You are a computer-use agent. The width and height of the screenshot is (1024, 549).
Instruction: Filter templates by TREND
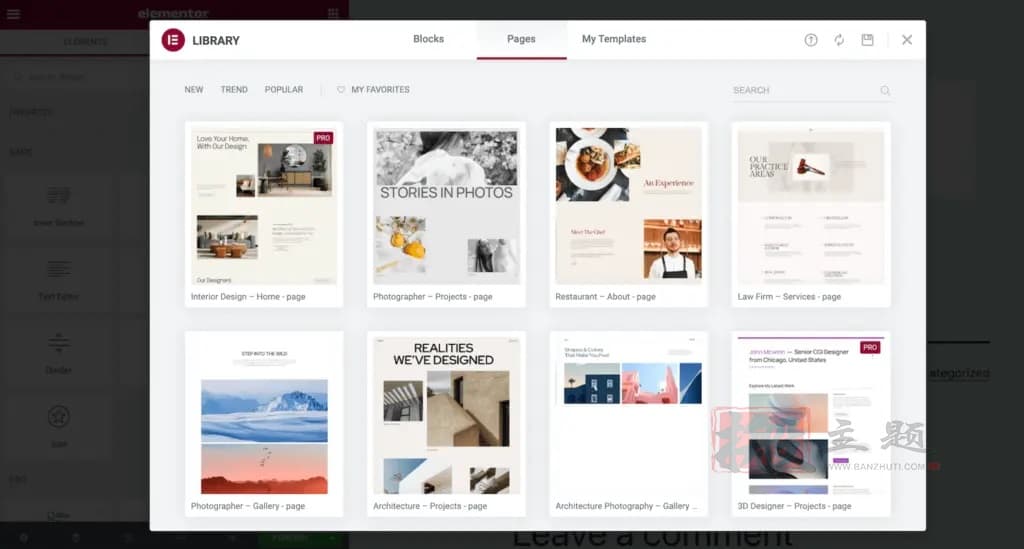234,89
